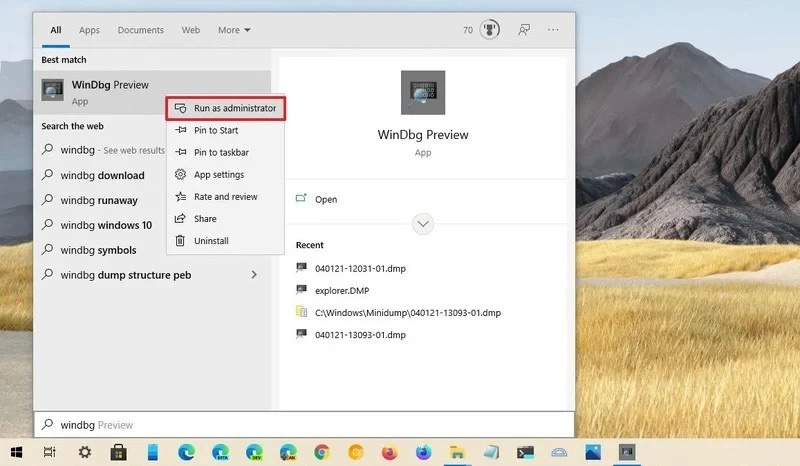The height and width of the screenshot is (466, 800).
Task: Click the windbg search input box
Action: click(x=304, y=425)
